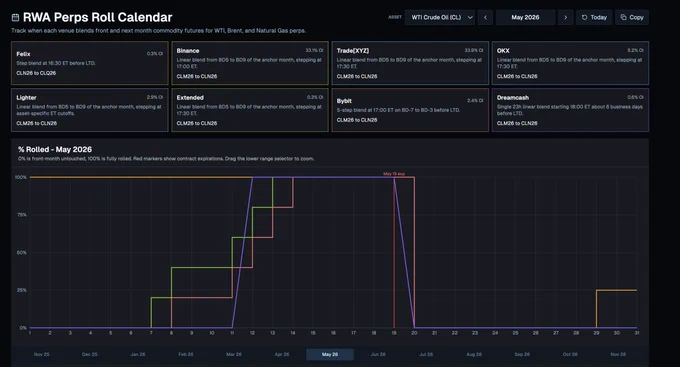Screen dimensions: 680x367
Task: Select the Bybit venue card
Action: (x=410, y=110)
